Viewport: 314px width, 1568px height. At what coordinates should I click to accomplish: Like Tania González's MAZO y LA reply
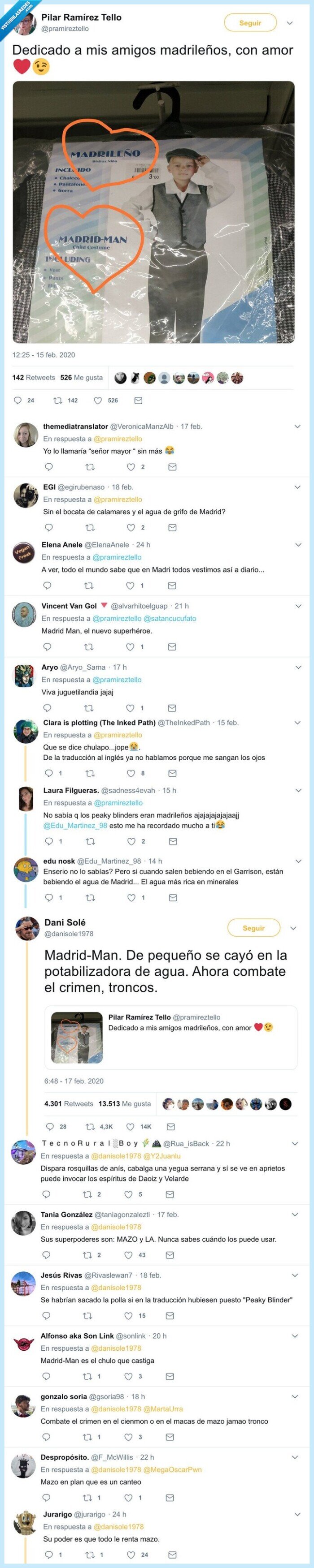129,1255
